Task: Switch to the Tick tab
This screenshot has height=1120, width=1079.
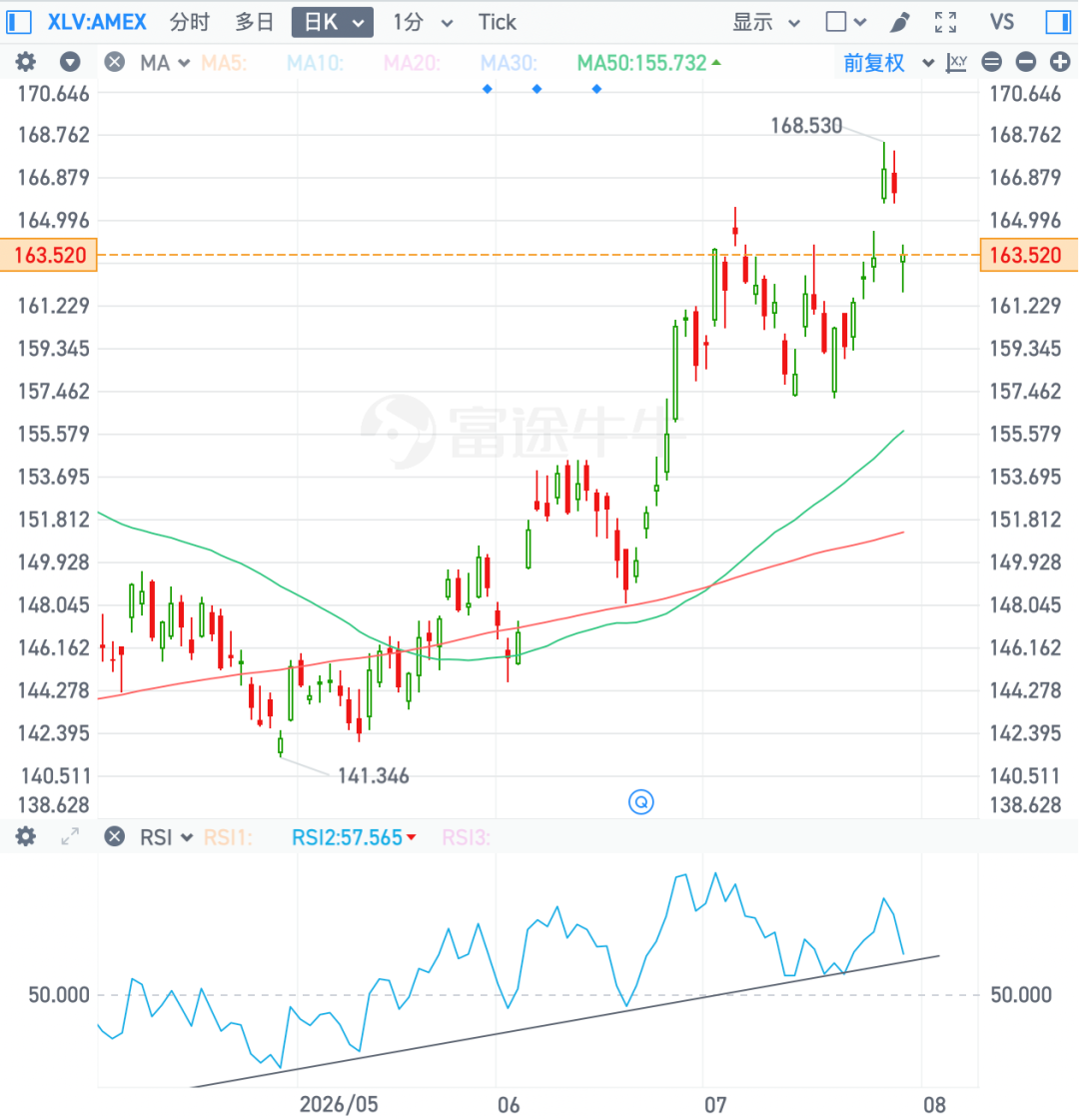Action: 497,22
